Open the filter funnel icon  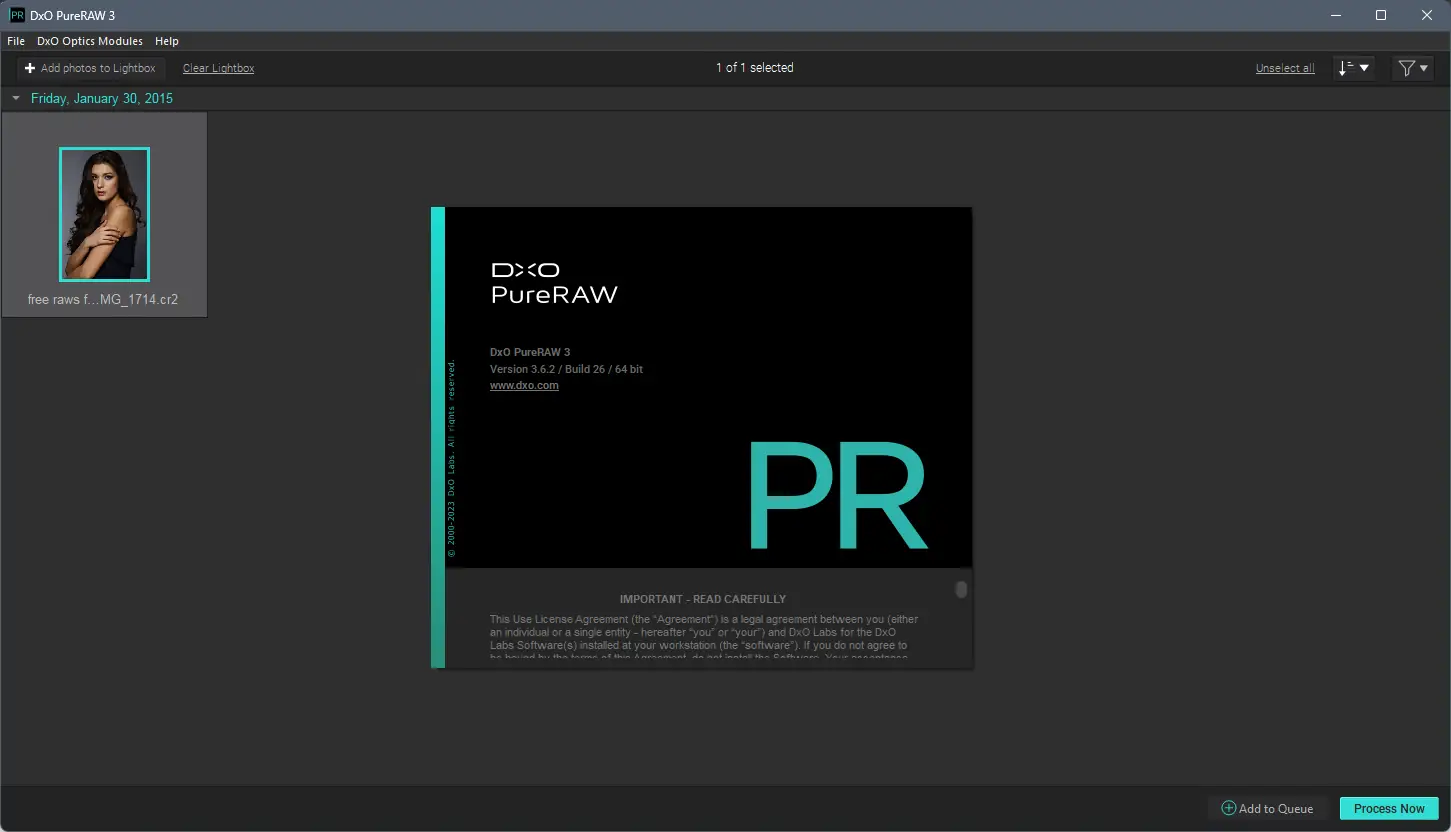point(1407,67)
